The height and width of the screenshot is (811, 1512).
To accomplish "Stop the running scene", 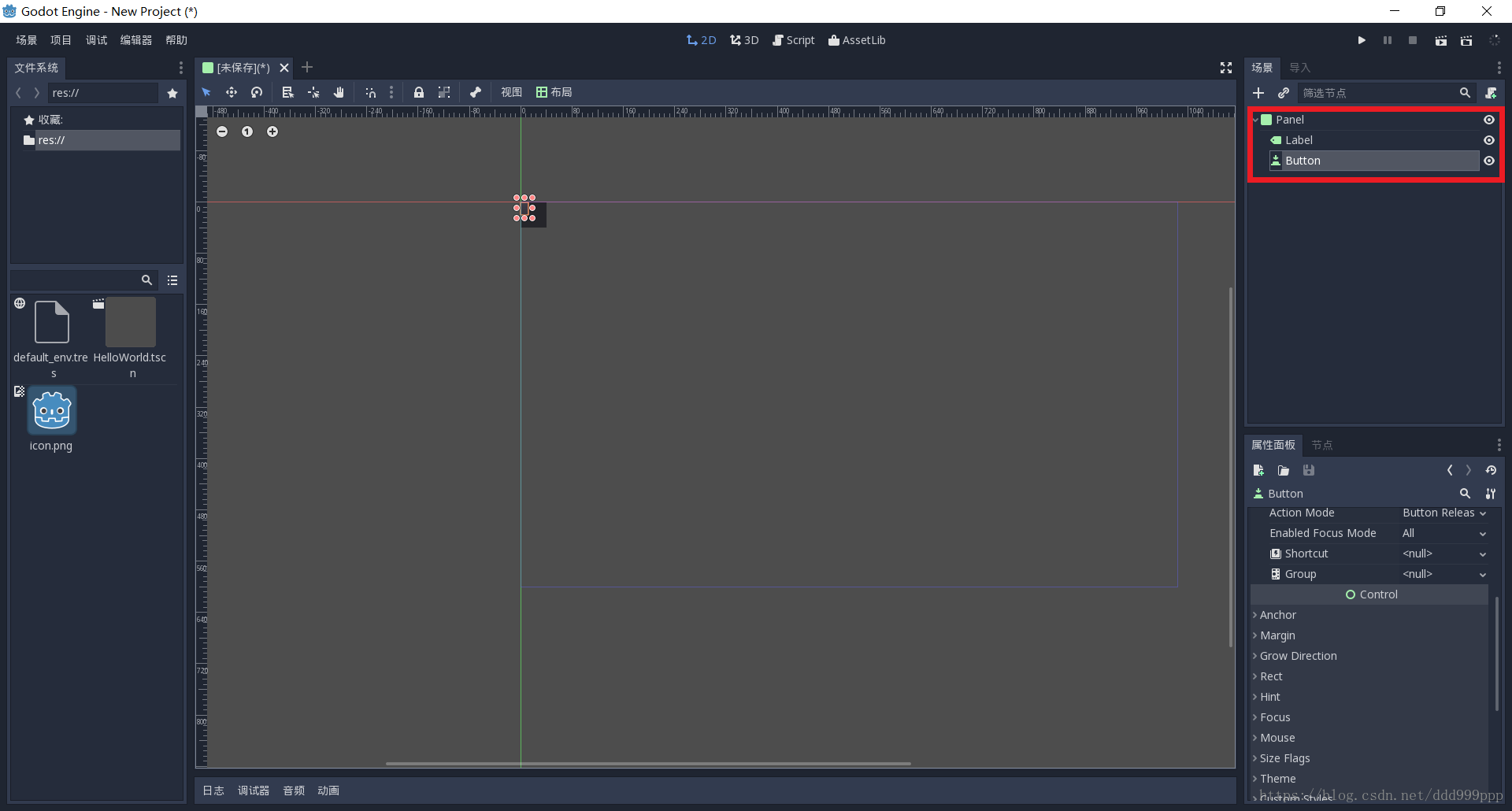I will tap(1413, 40).
